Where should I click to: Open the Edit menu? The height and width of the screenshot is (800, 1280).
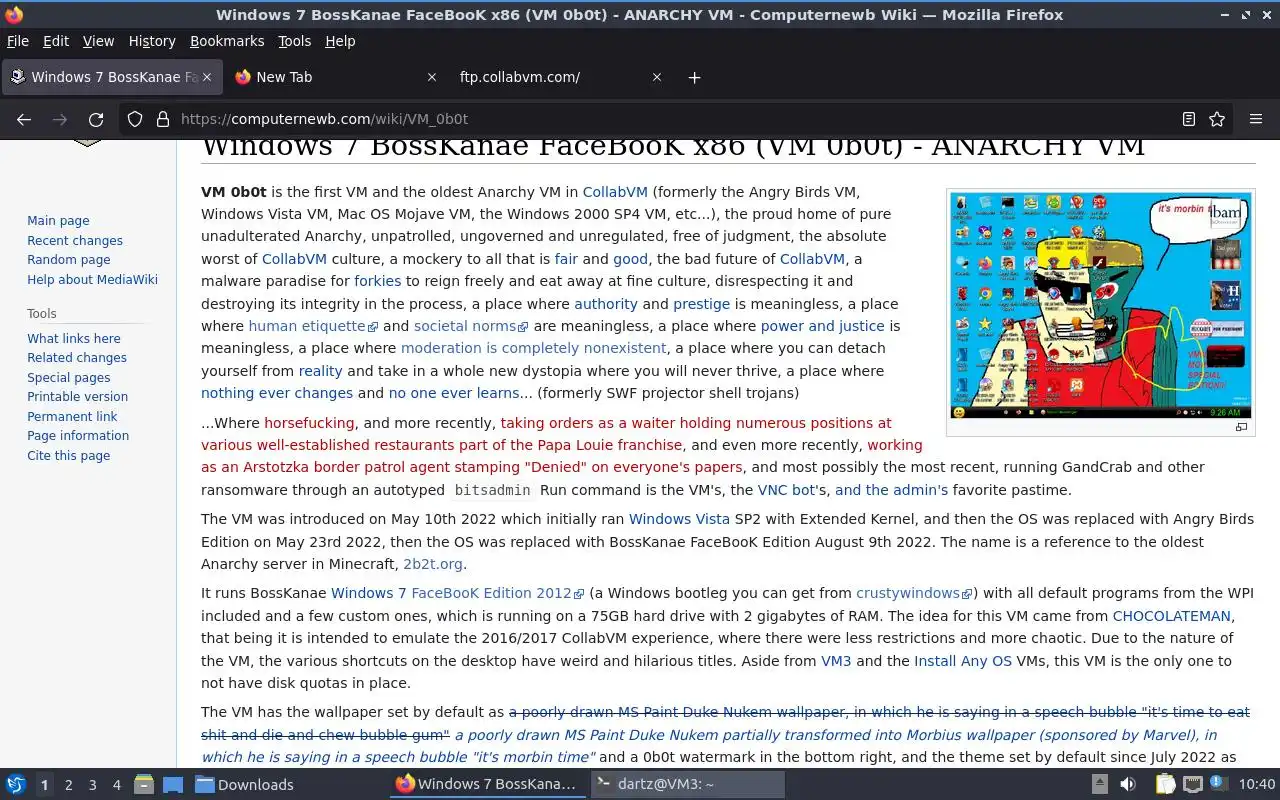(x=56, y=41)
